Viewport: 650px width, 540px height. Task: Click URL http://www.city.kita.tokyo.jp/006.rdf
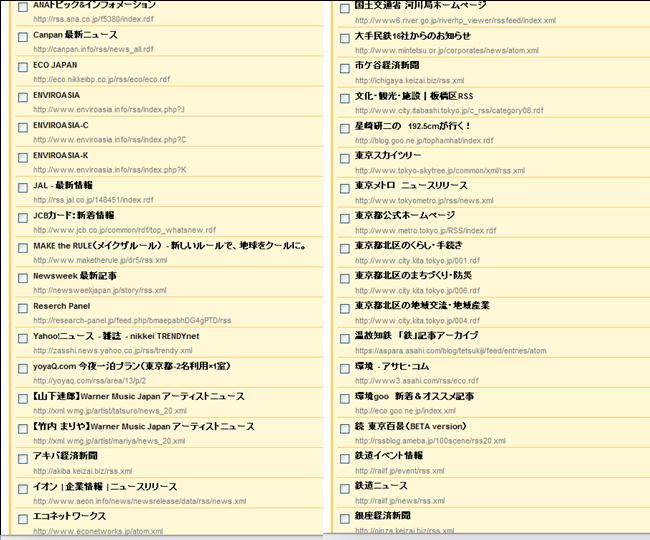click(x=417, y=291)
